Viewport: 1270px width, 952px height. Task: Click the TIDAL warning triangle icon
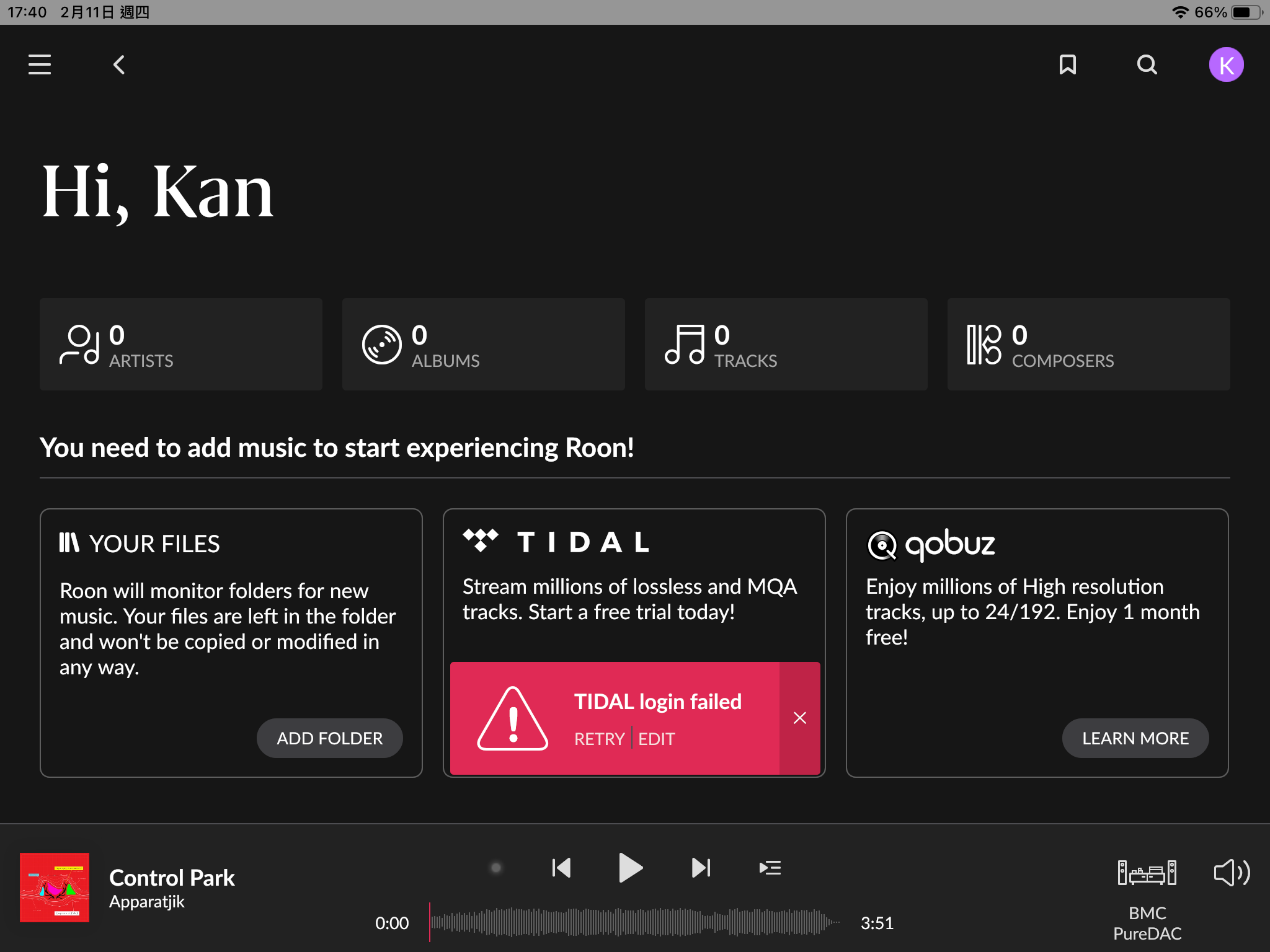[x=513, y=718]
